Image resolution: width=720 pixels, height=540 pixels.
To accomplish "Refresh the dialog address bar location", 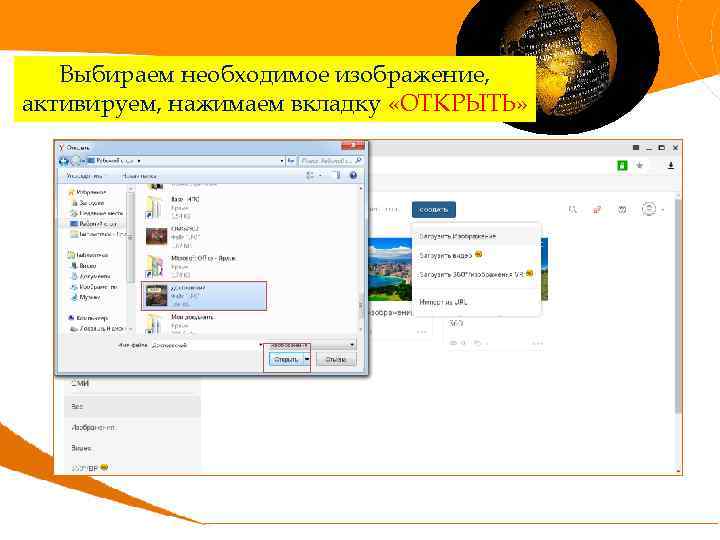I will click(x=291, y=161).
